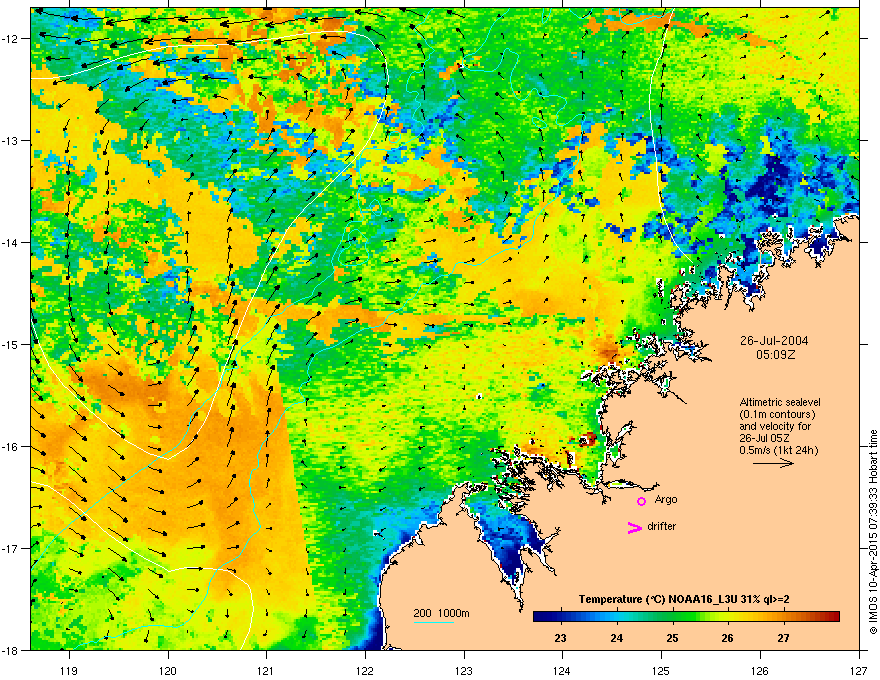The width and height of the screenshot is (880, 680).
Task: Click the latitude axis label '-14'
Action: [x=10, y=242]
